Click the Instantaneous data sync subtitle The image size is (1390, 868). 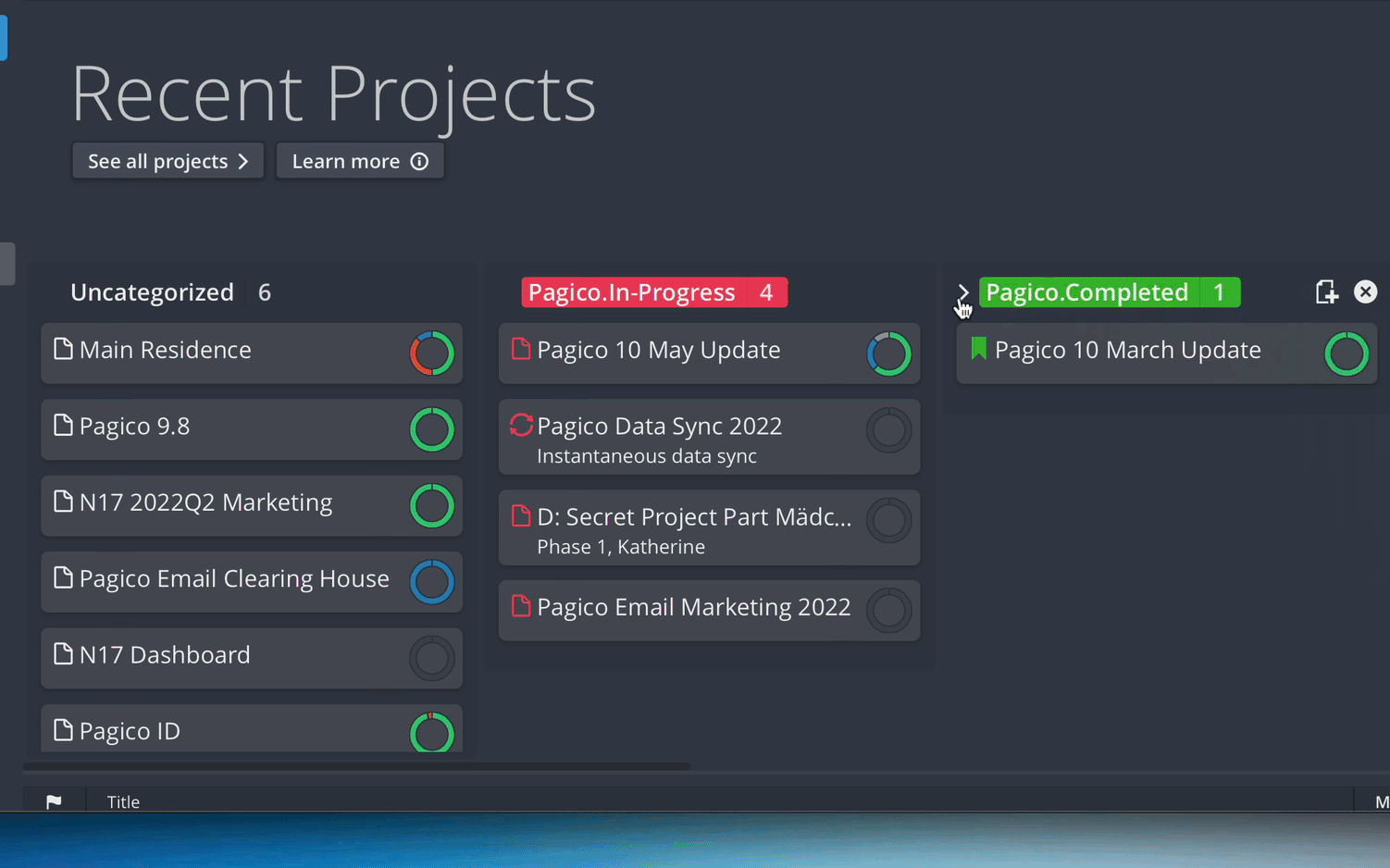[647, 456]
